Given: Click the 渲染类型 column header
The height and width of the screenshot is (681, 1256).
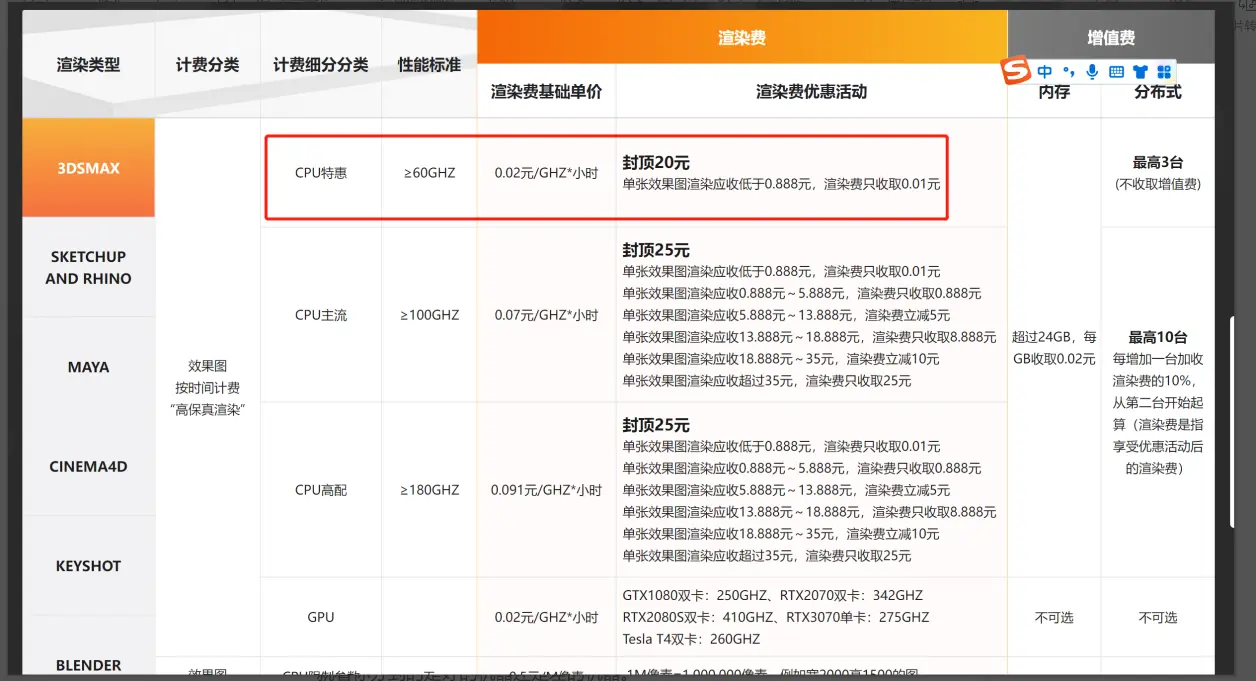Looking at the screenshot, I should point(88,65).
